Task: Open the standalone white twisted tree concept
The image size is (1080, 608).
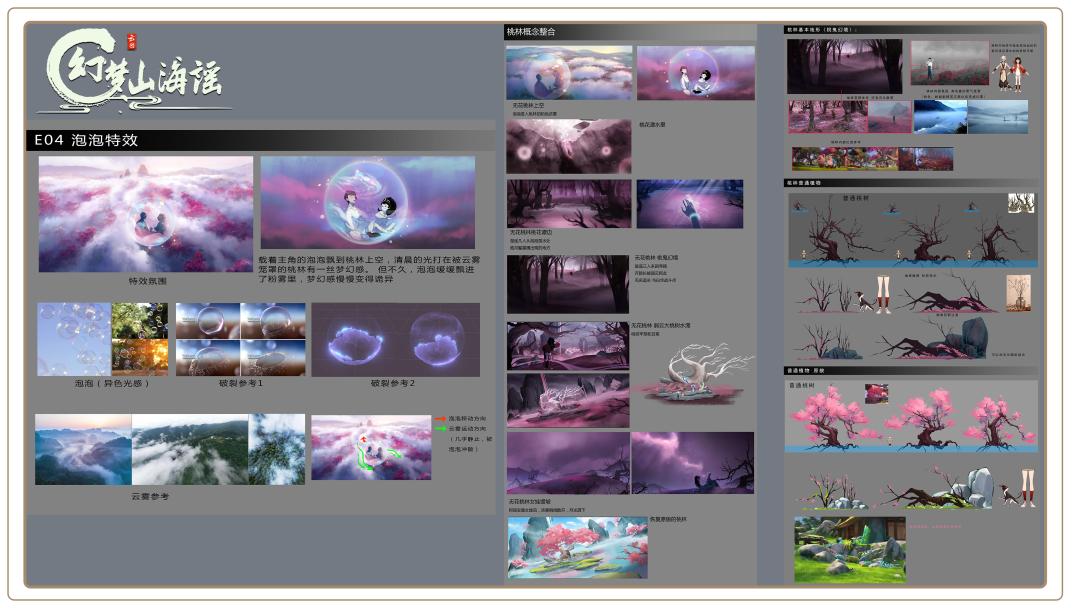Action: (x=697, y=374)
